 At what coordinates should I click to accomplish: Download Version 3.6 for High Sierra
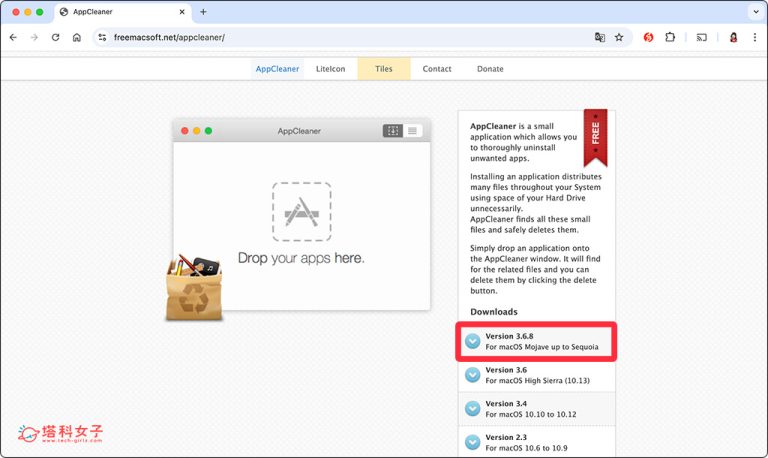pos(536,375)
